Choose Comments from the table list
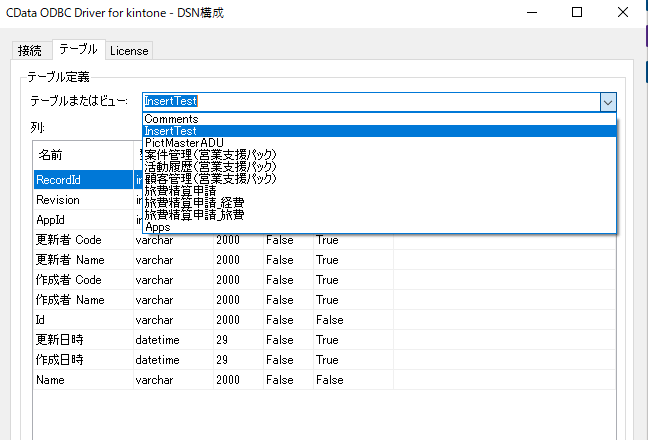This screenshot has height=440, width=648. click(171, 119)
